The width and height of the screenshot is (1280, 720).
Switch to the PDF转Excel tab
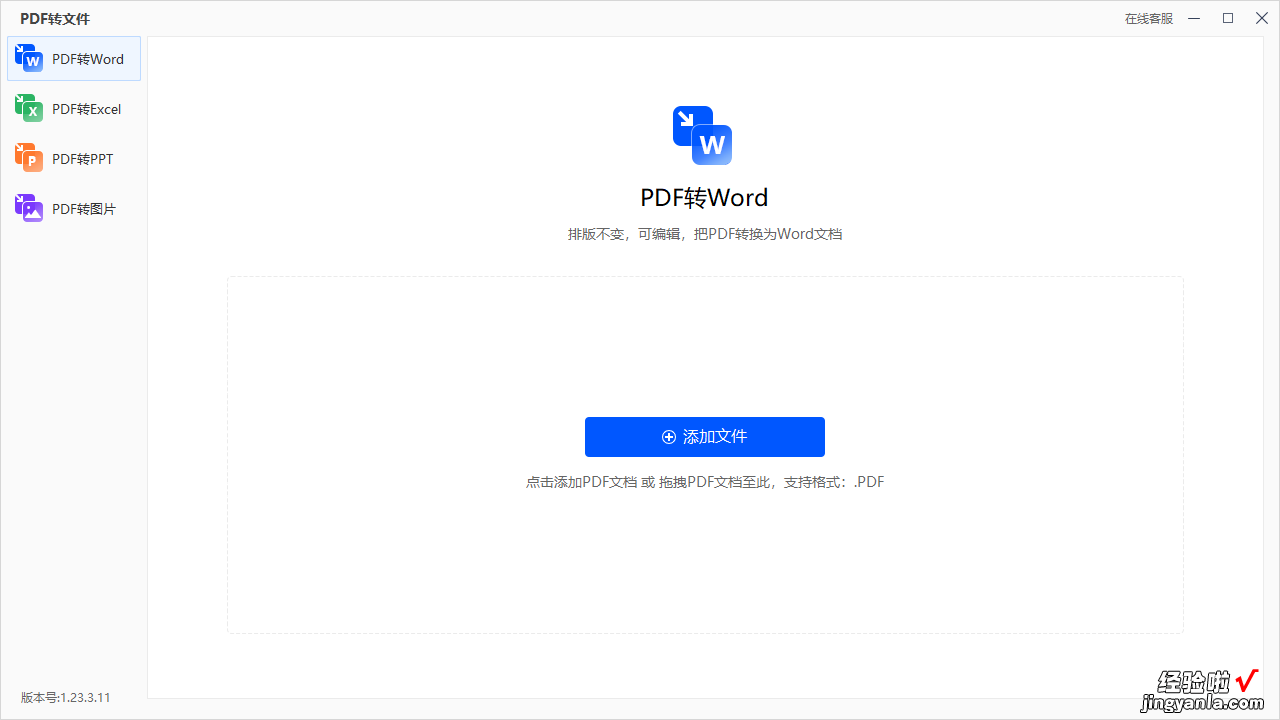tap(74, 109)
